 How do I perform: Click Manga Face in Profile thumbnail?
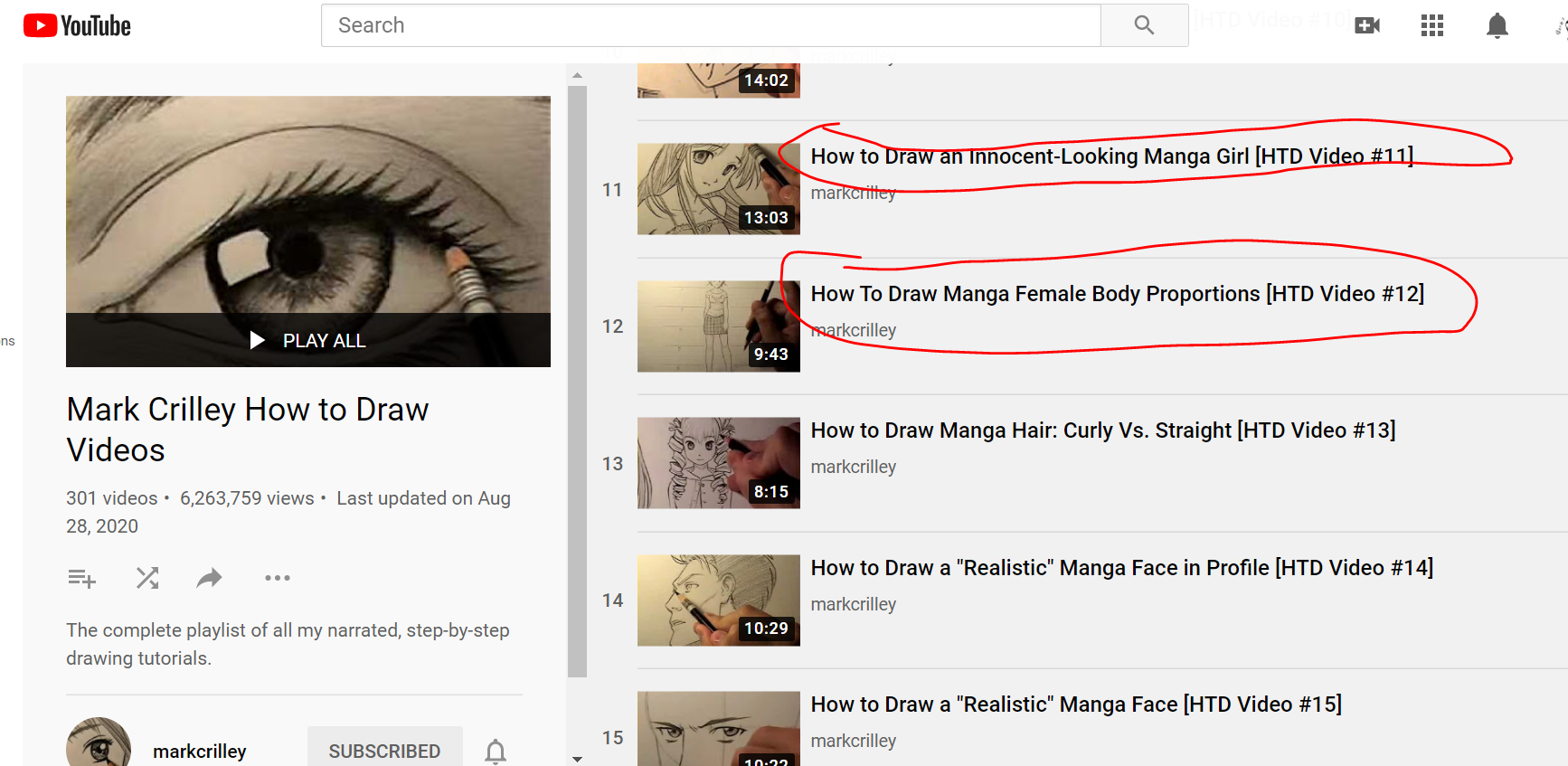[718, 601]
